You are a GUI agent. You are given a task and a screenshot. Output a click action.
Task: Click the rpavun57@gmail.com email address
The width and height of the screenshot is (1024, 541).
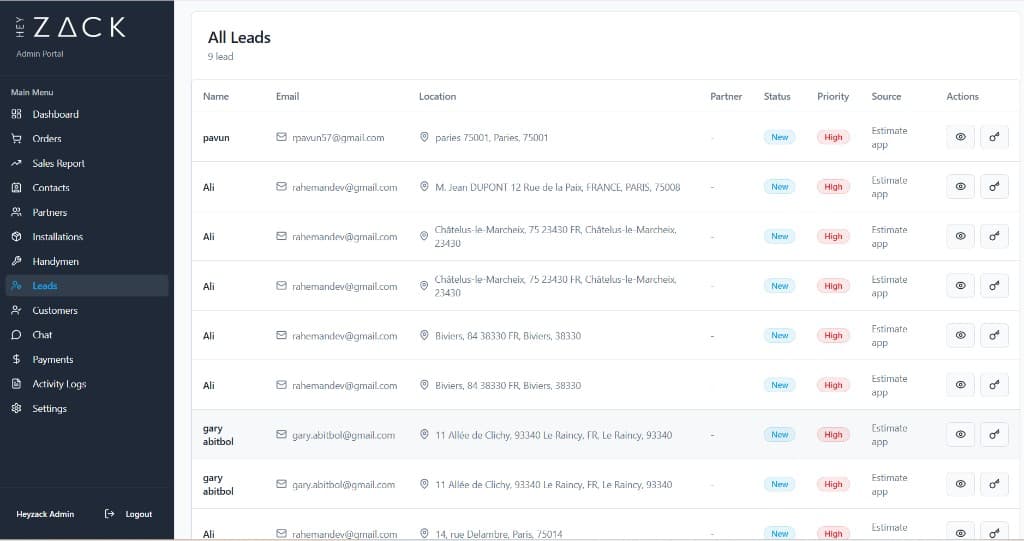pyautogui.click(x=338, y=138)
